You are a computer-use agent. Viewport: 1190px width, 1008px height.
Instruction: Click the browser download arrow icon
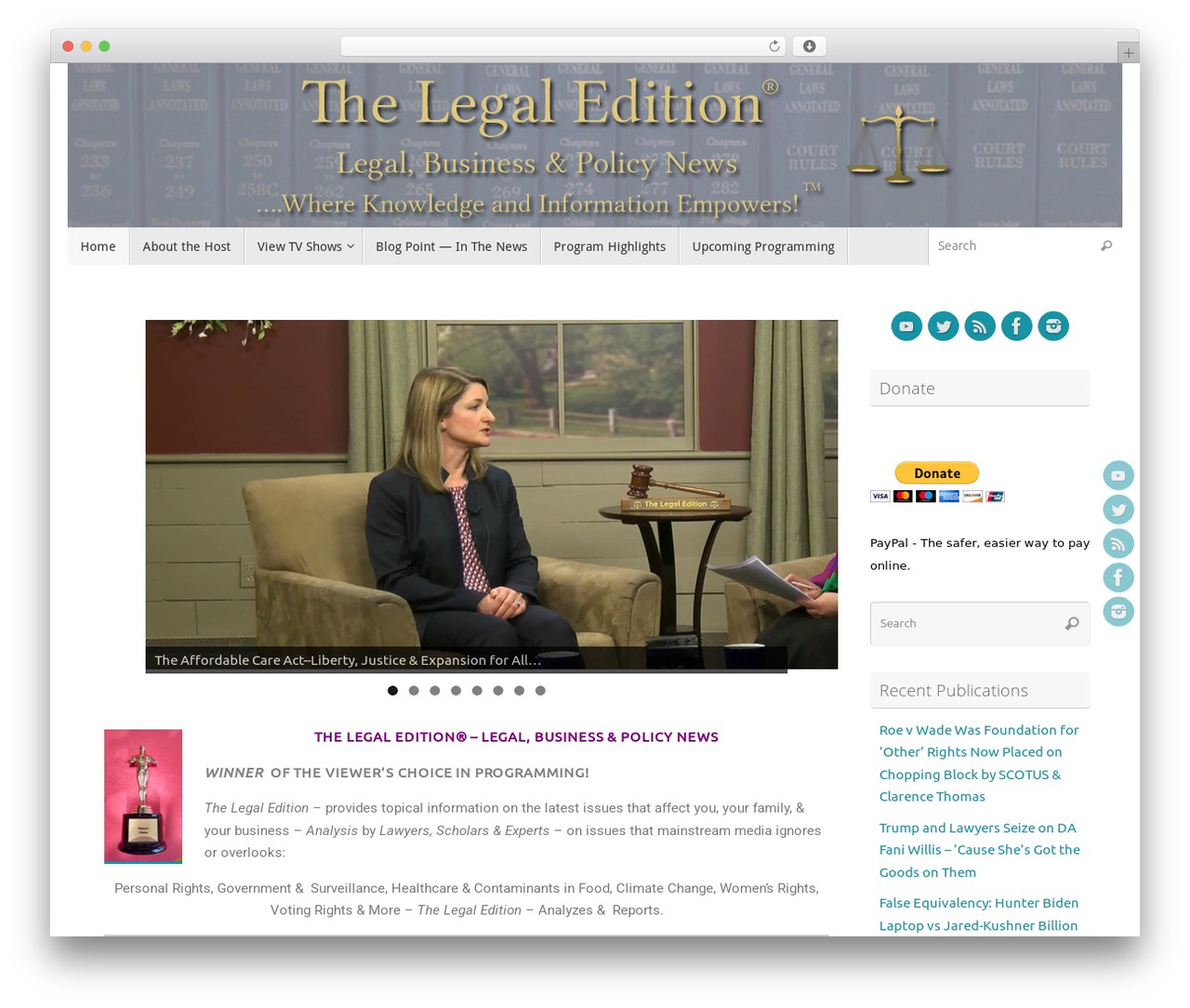pos(810,46)
